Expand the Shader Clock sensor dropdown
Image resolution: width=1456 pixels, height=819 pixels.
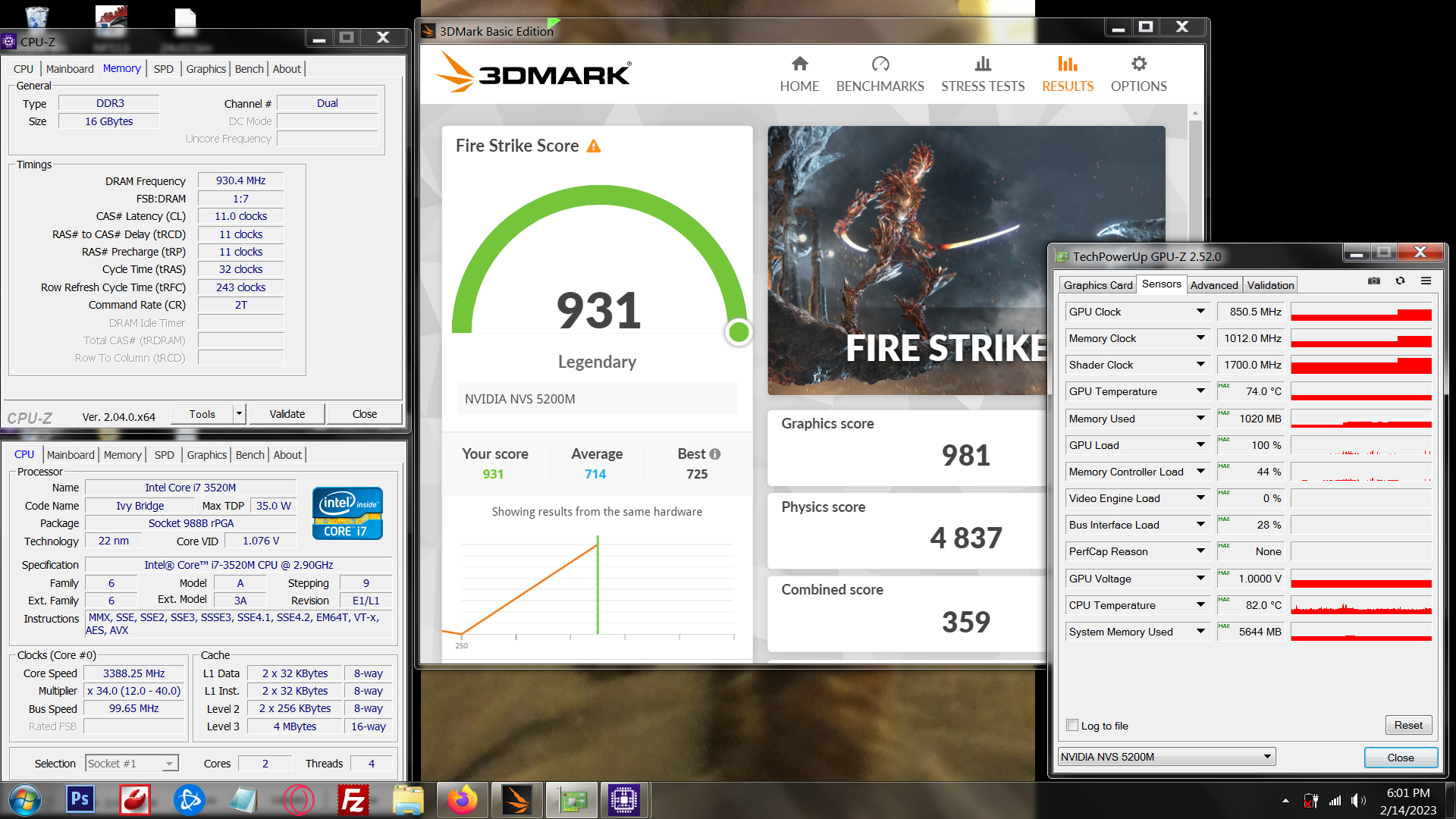click(1200, 365)
